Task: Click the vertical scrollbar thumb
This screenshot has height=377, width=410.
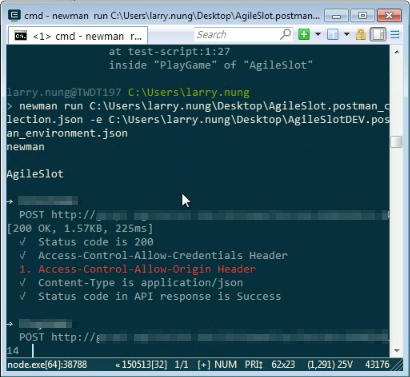Action: (x=397, y=142)
